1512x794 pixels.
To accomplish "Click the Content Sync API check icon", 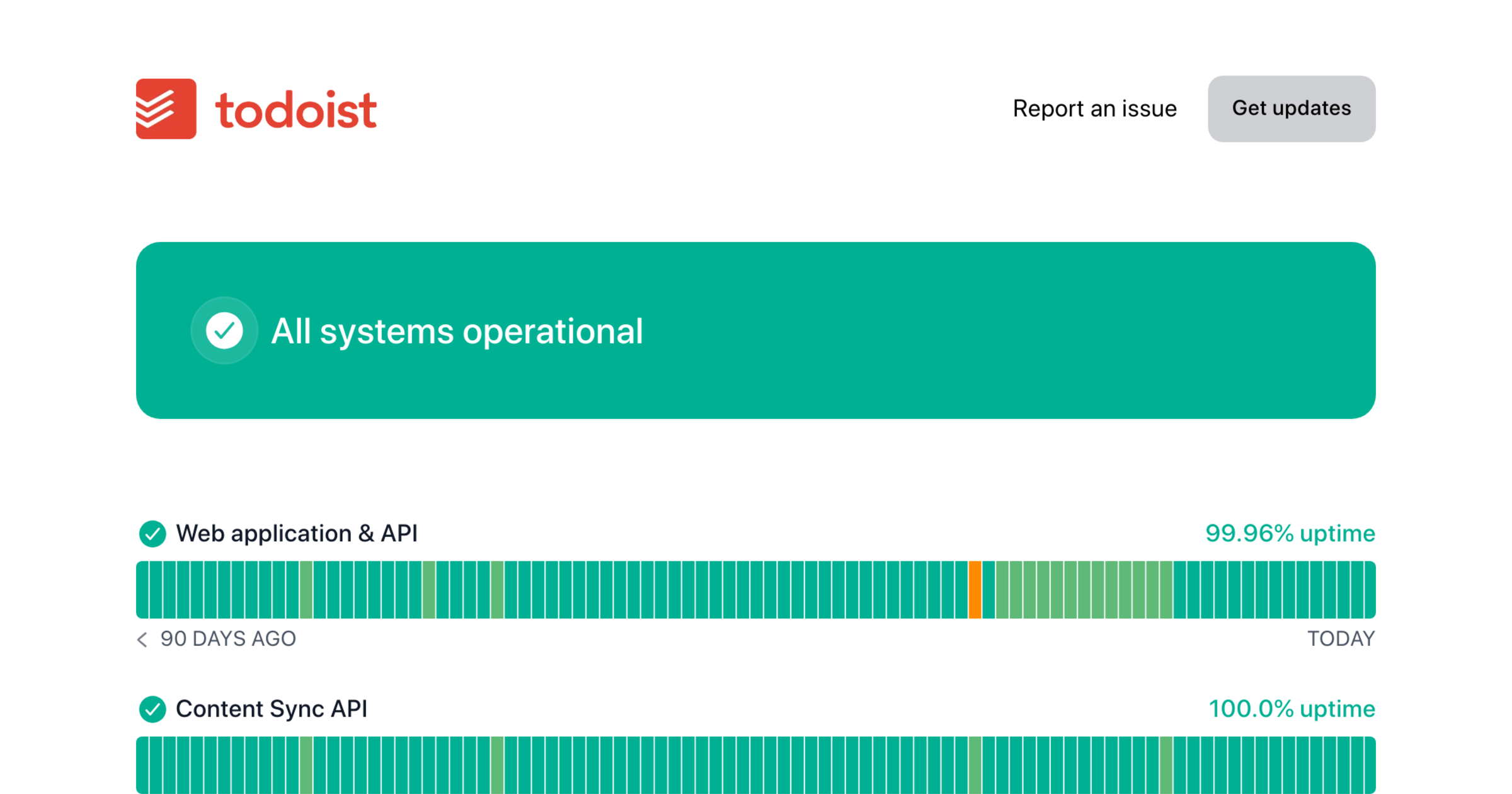I will tap(152, 709).
